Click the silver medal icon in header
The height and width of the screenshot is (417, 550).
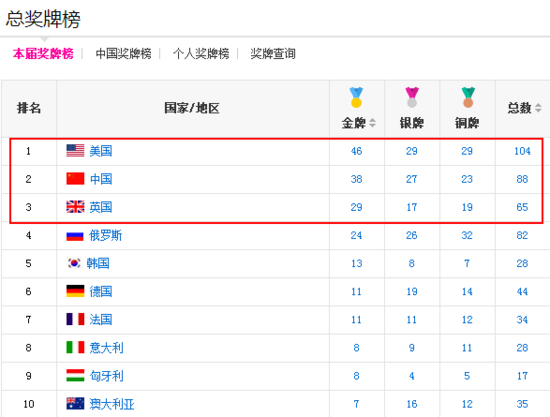pyautogui.click(x=412, y=97)
